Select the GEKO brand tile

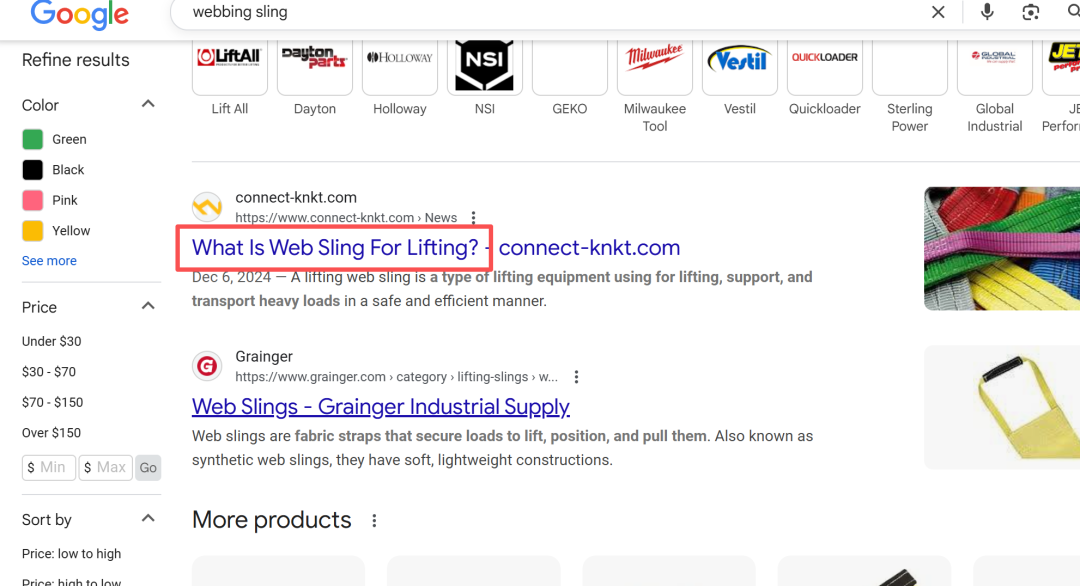[x=570, y=67]
